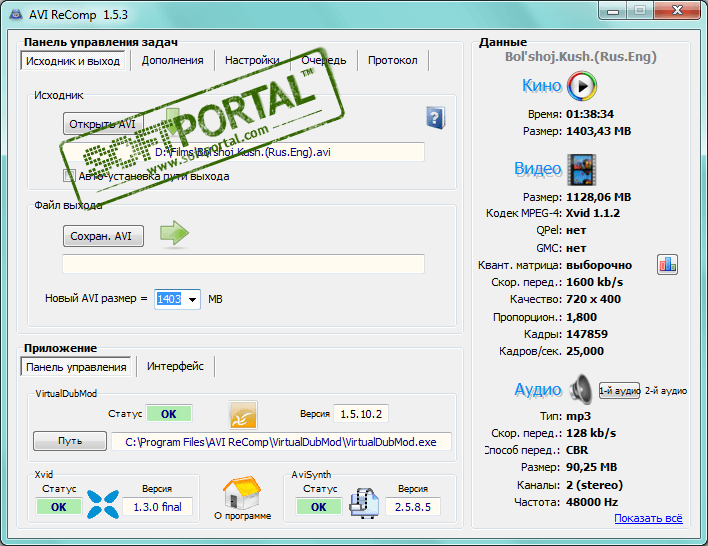Click the 1403 size value field
The width and height of the screenshot is (708, 546).
coord(170,299)
